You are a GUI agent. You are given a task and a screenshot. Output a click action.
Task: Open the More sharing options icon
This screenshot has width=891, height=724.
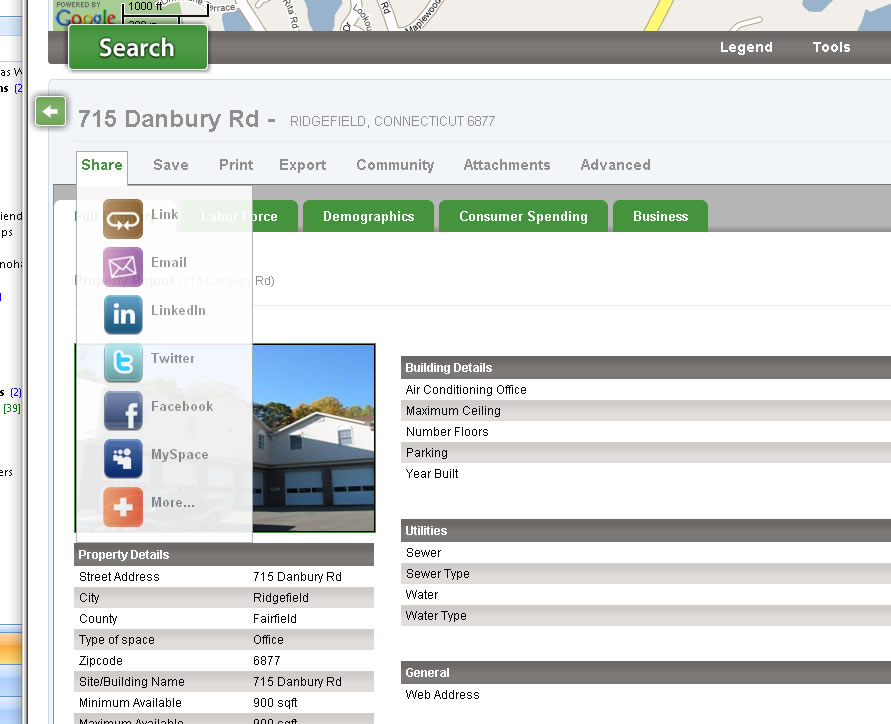pyautogui.click(x=123, y=507)
